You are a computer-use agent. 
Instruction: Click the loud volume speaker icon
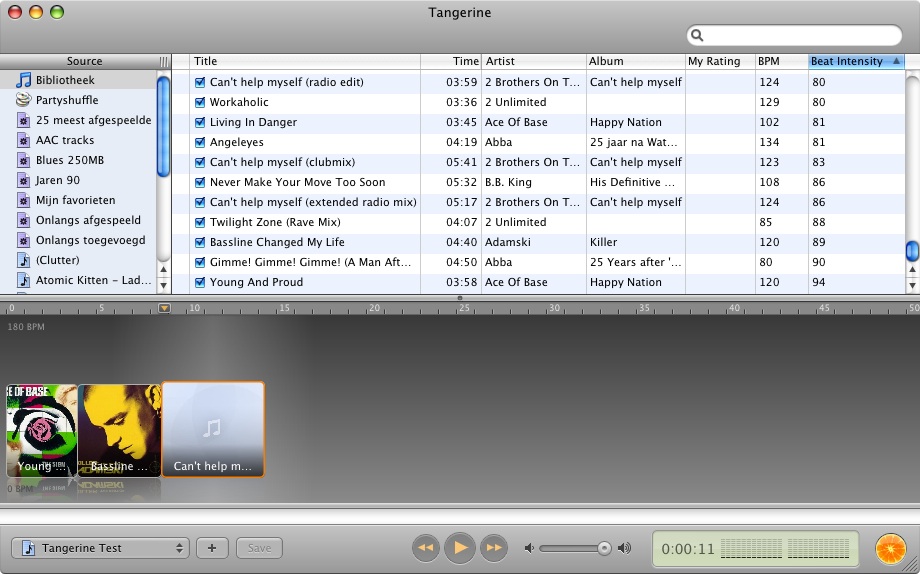point(625,548)
